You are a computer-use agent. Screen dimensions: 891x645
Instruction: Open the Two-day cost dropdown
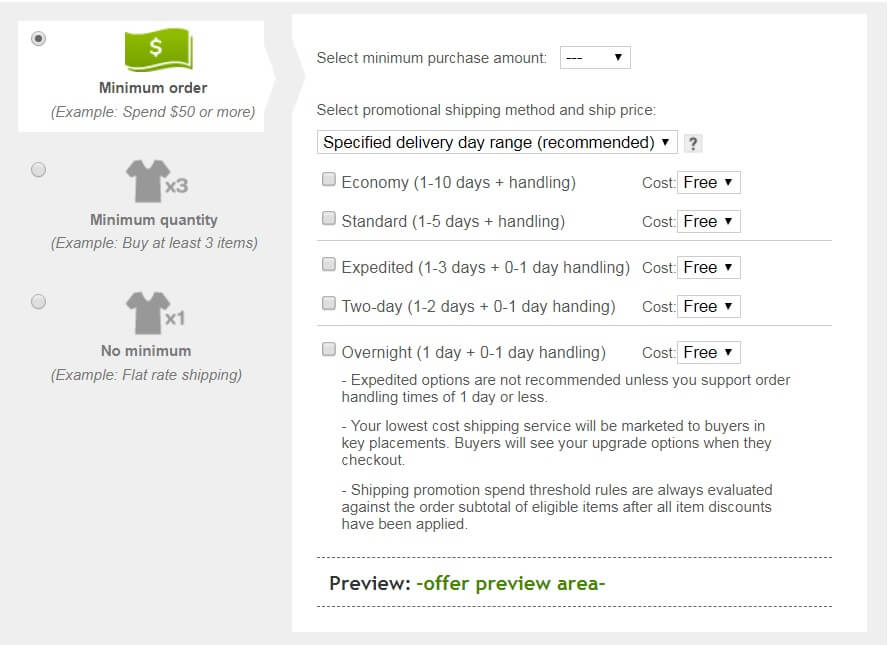point(709,306)
